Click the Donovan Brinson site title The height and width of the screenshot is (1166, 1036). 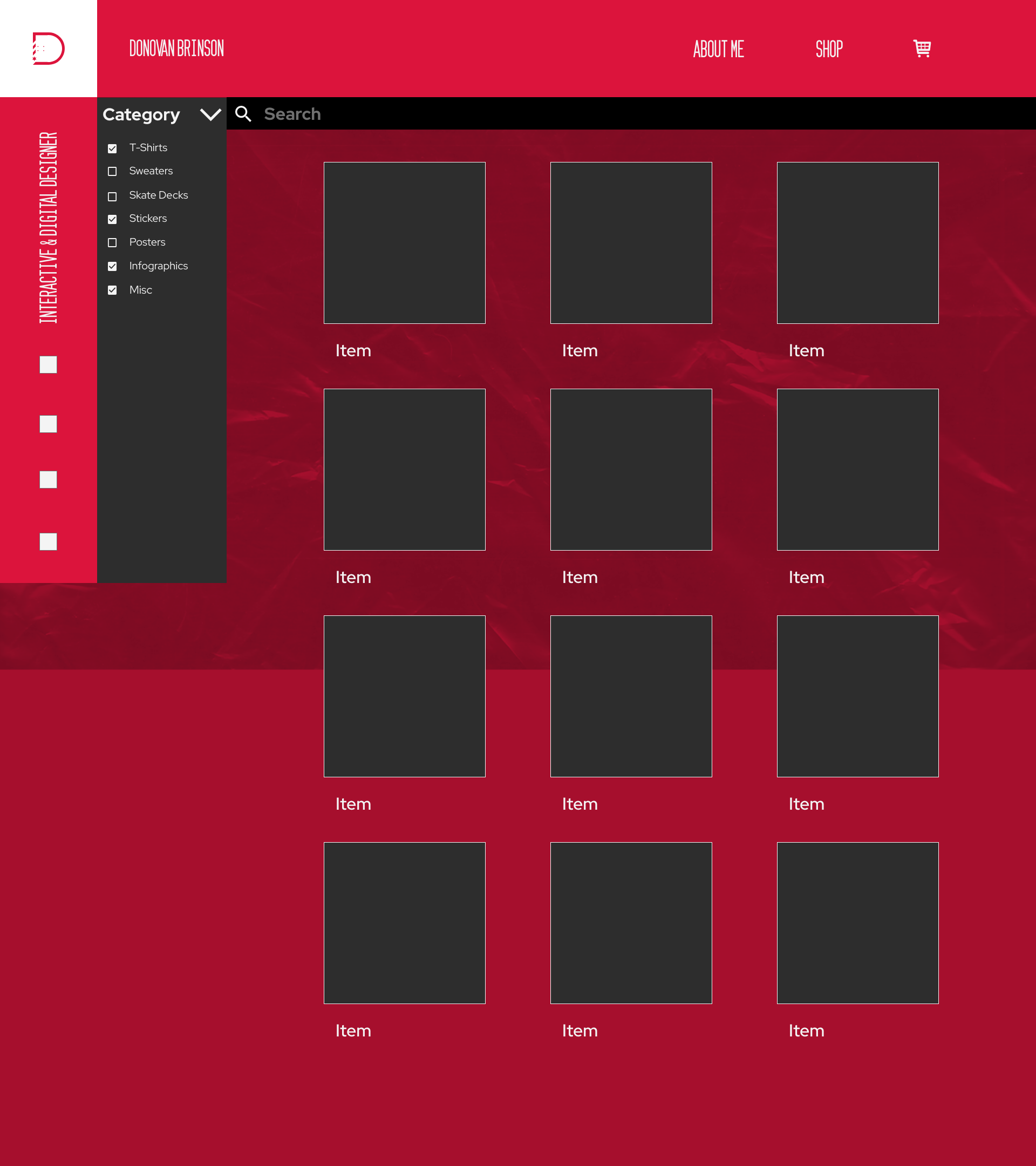point(177,49)
